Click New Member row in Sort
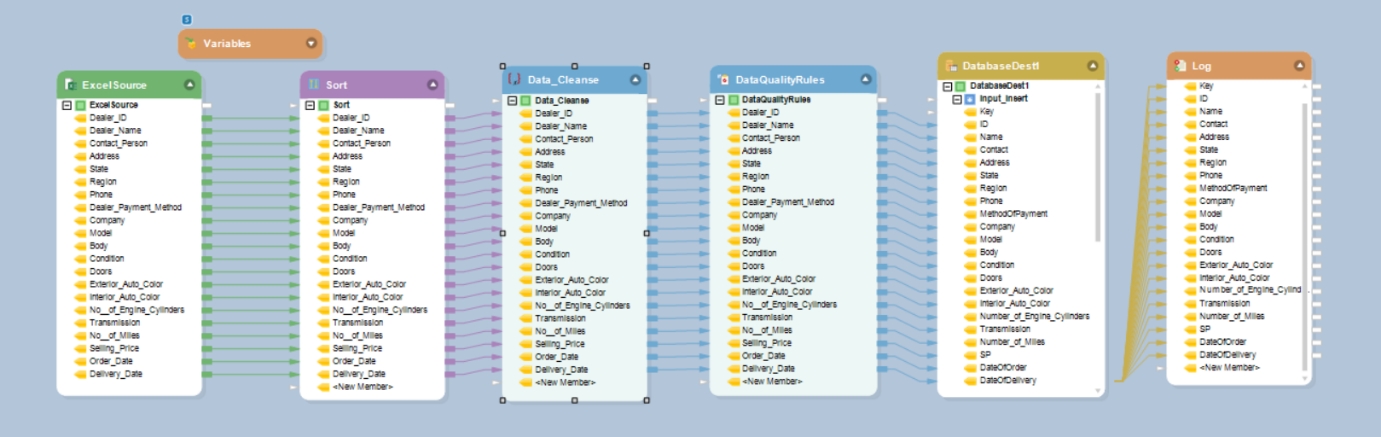The image size is (1381, 437). tap(362, 386)
